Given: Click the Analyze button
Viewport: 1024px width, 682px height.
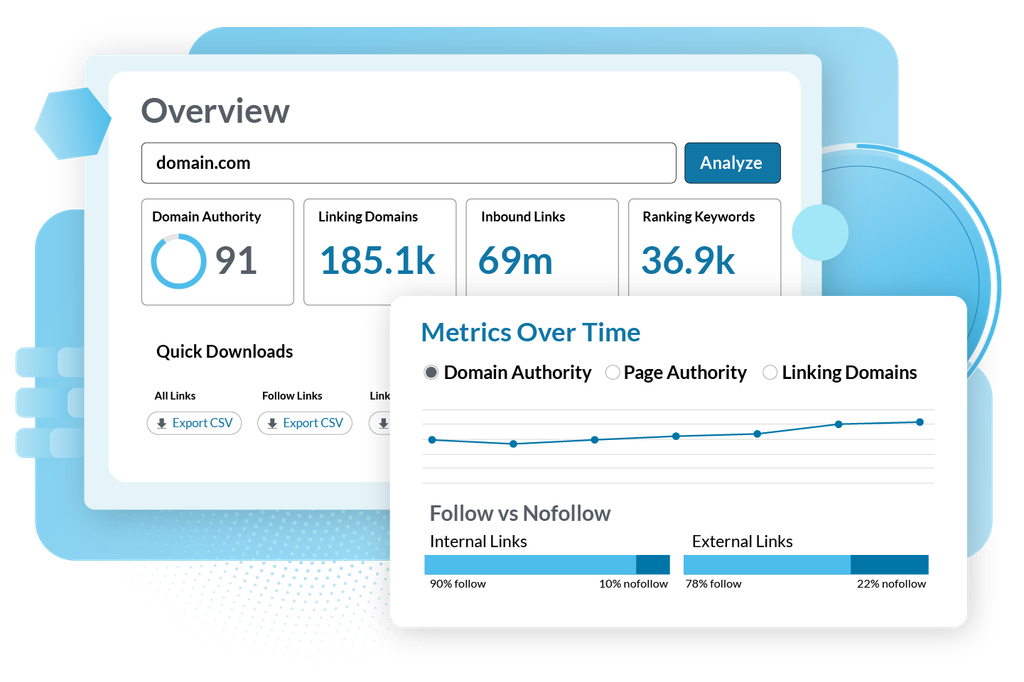Looking at the screenshot, I should 732,163.
